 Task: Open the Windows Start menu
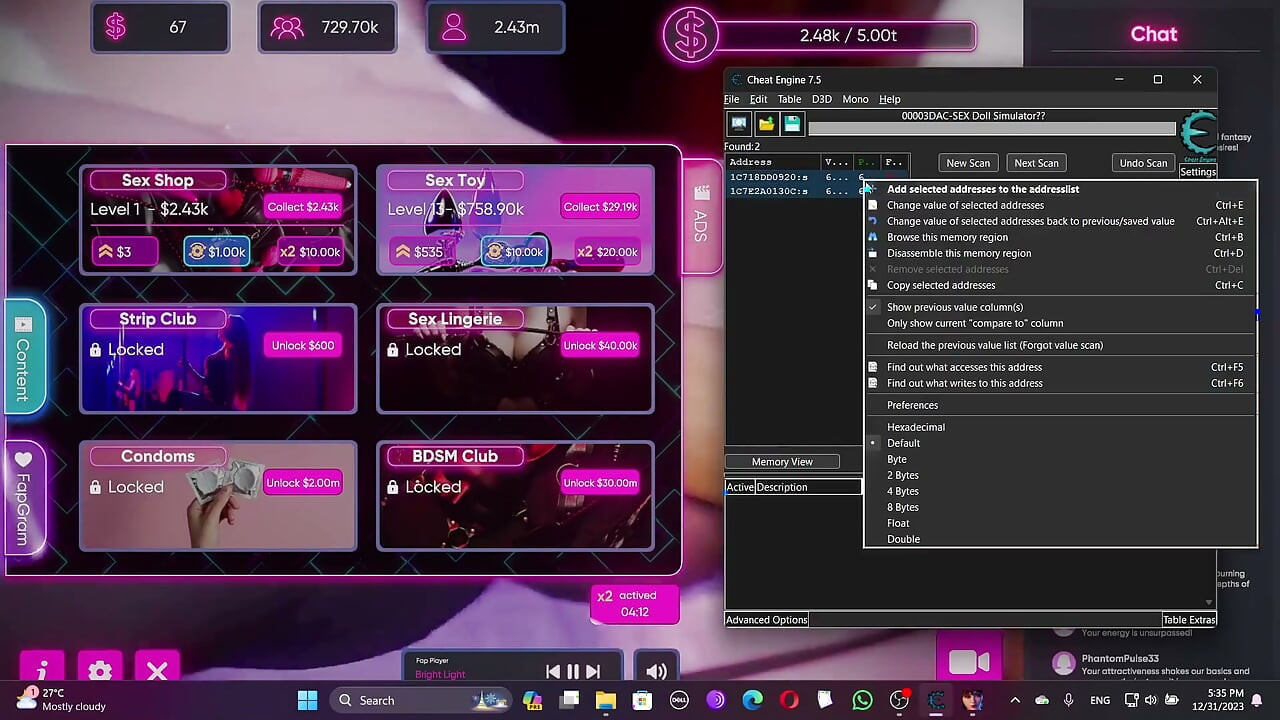tap(307, 700)
